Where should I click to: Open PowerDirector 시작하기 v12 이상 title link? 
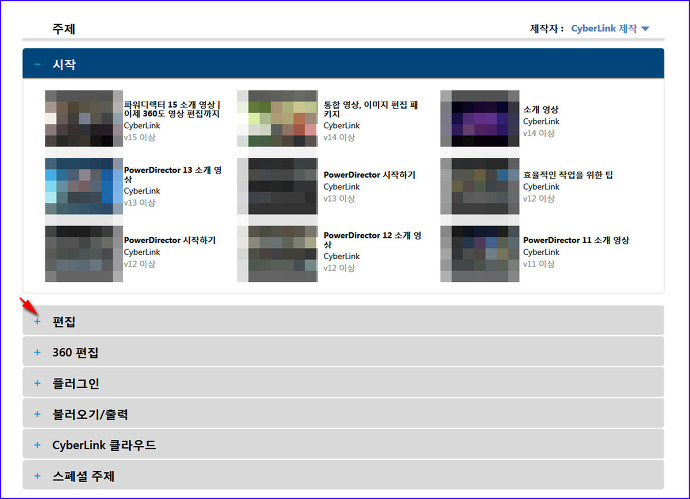(x=170, y=240)
